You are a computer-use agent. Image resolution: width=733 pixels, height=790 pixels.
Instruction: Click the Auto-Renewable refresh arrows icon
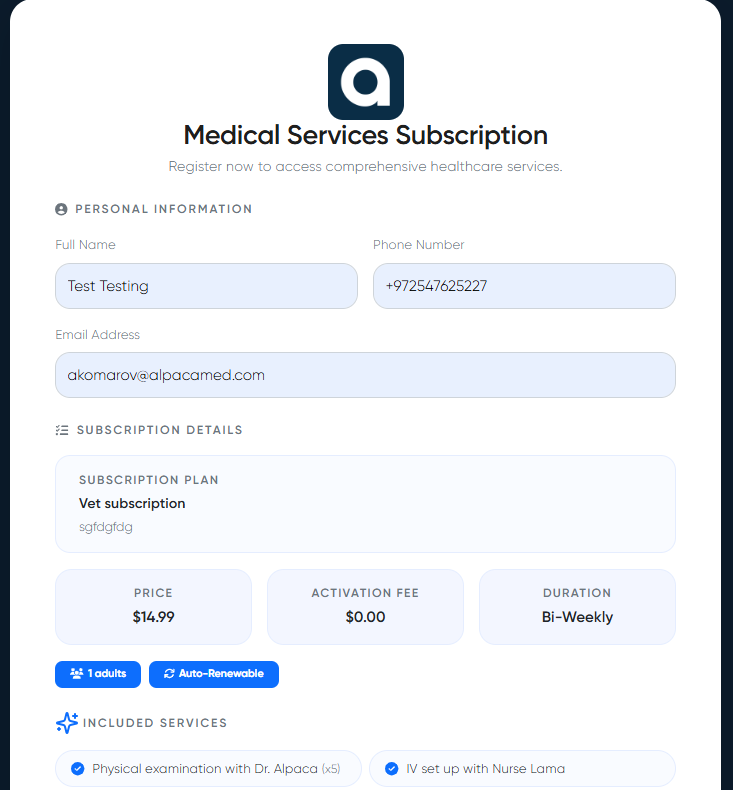(x=169, y=674)
